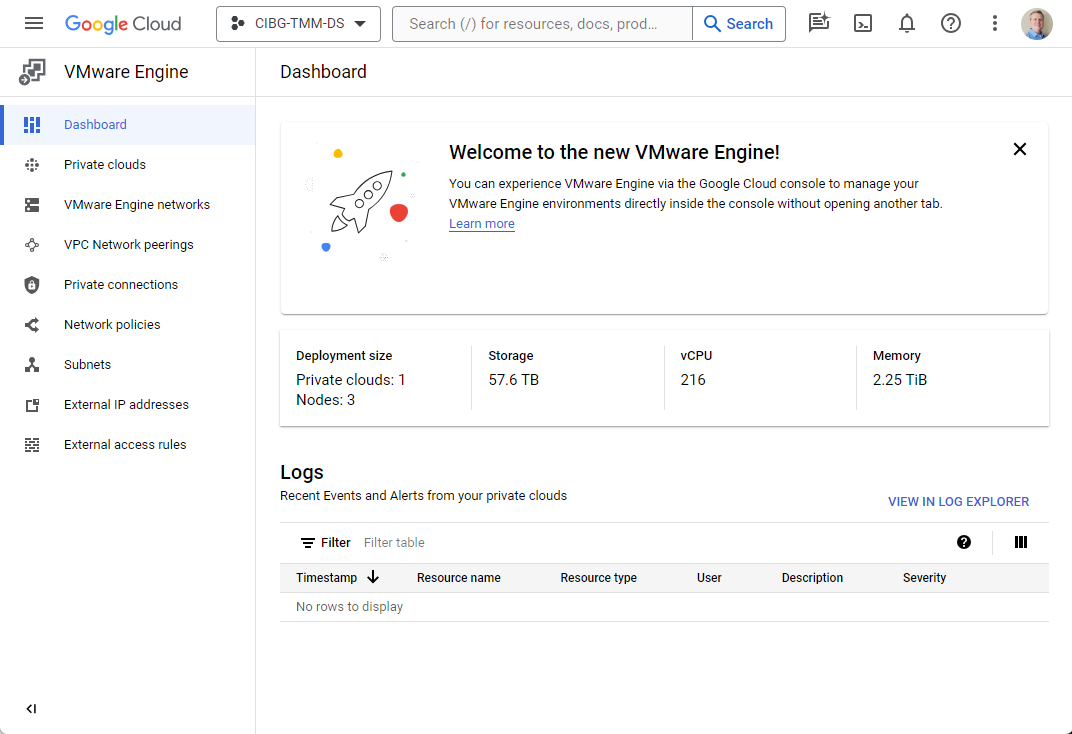The height and width of the screenshot is (734, 1072).
Task: Click the View in Log Explorer link
Action: click(x=958, y=502)
